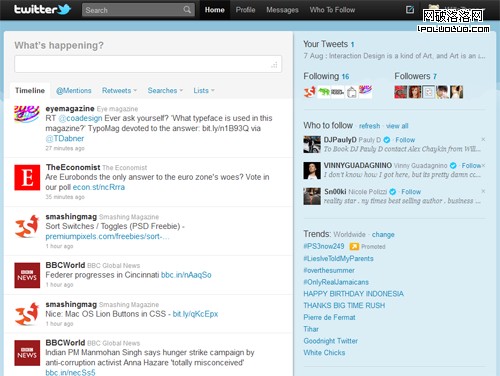Follow Sn00ki
Screen dimensions: 500x376
pyautogui.click(x=411, y=191)
